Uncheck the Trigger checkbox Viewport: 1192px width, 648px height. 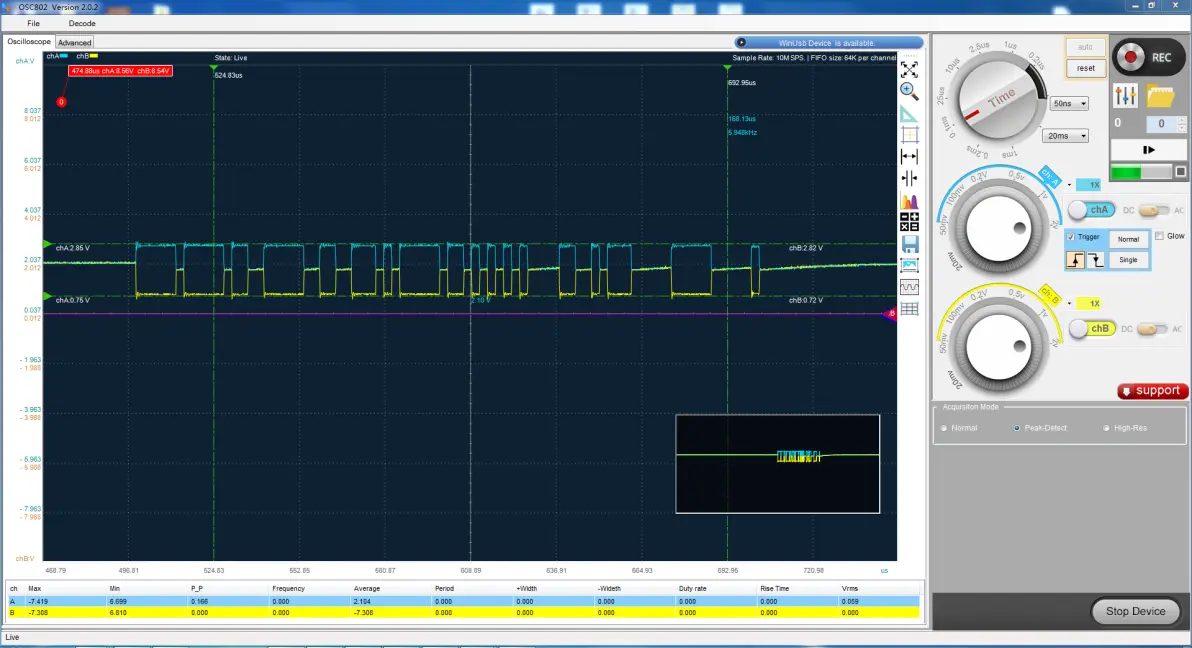tap(1072, 237)
